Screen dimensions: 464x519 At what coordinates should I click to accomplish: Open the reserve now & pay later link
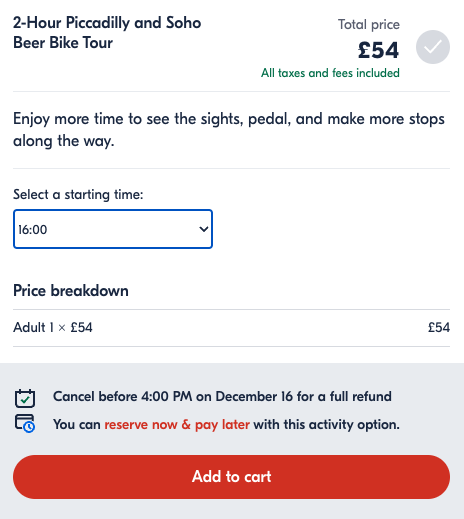pyautogui.click(x=177, y=424)
